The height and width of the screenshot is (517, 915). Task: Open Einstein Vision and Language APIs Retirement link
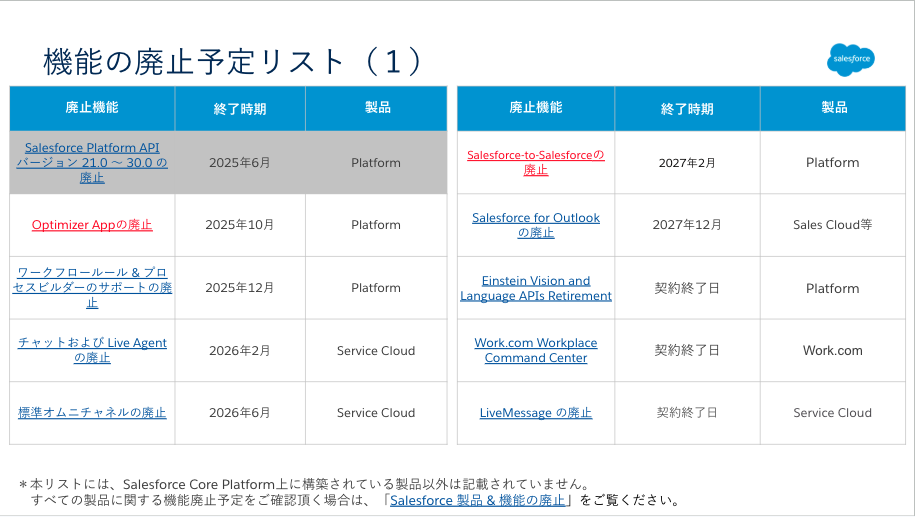(x=536, y=288)
